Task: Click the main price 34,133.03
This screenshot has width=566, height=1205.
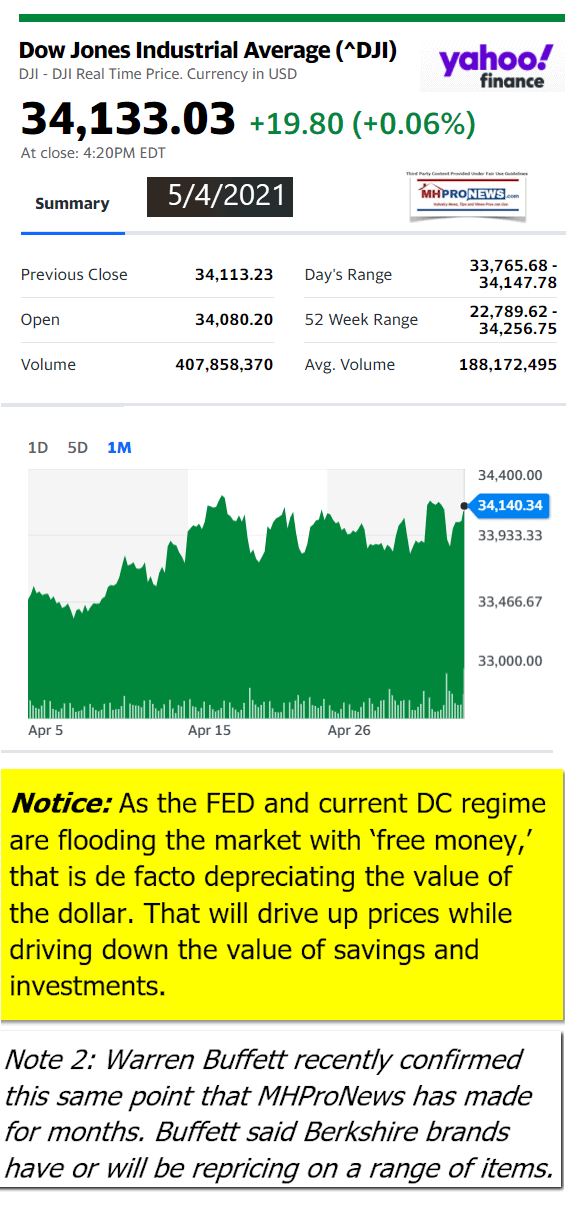Action: (128, 119)
